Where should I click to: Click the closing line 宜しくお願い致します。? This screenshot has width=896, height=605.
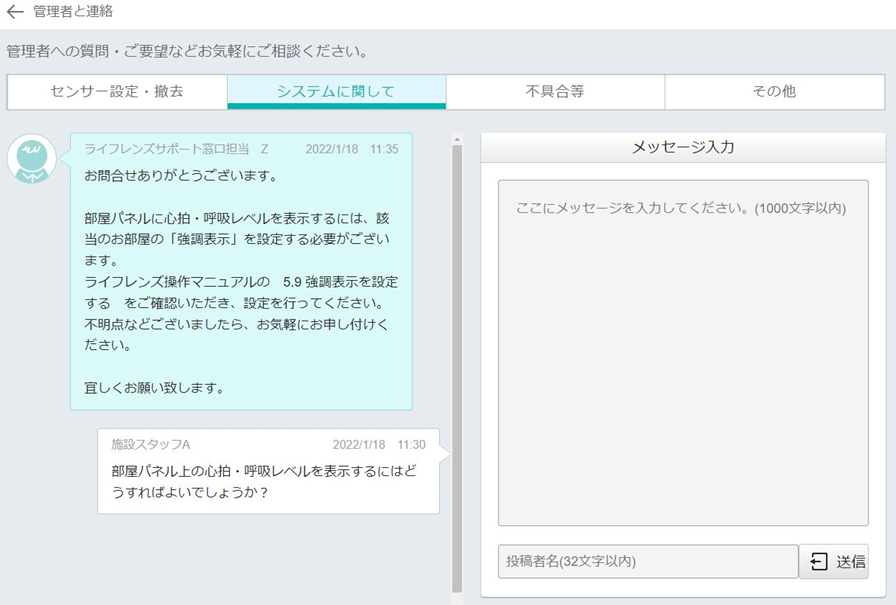point(154,388)
